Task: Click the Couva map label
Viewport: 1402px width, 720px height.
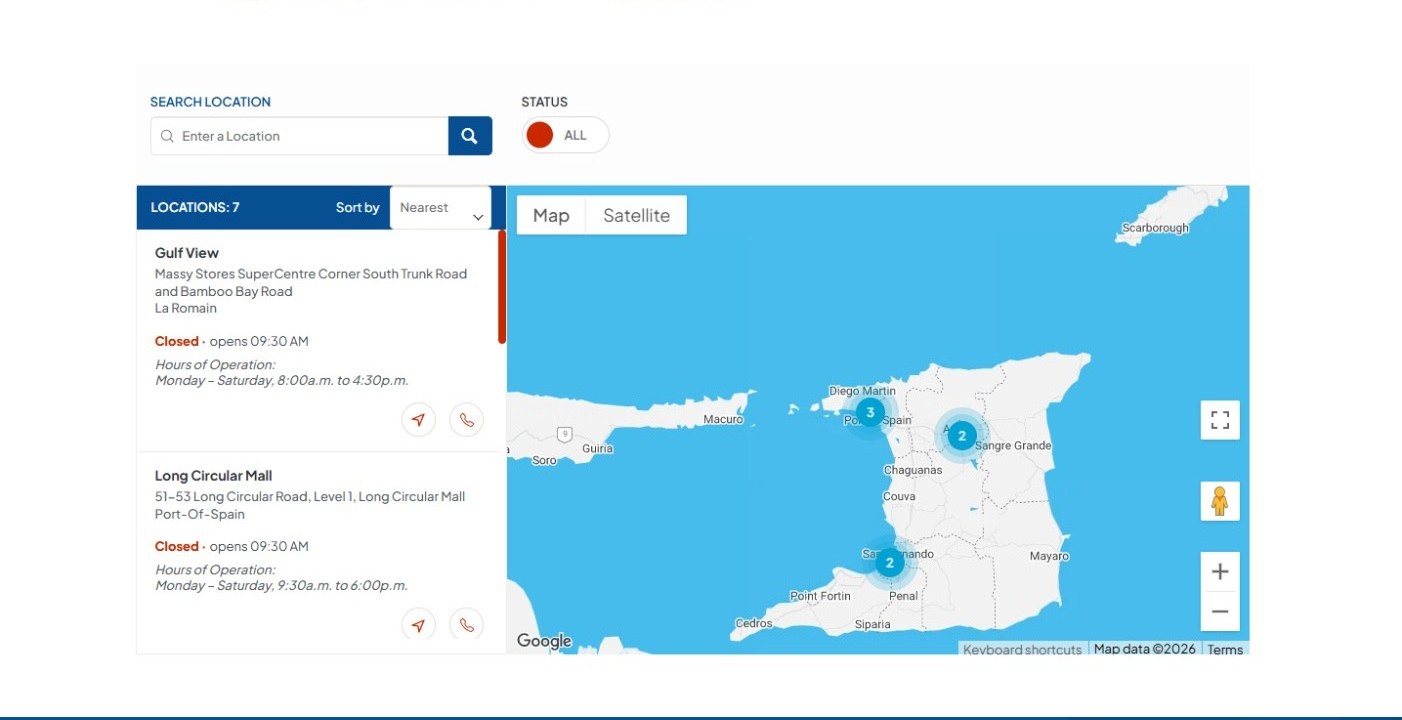Action: coord(899,497)
